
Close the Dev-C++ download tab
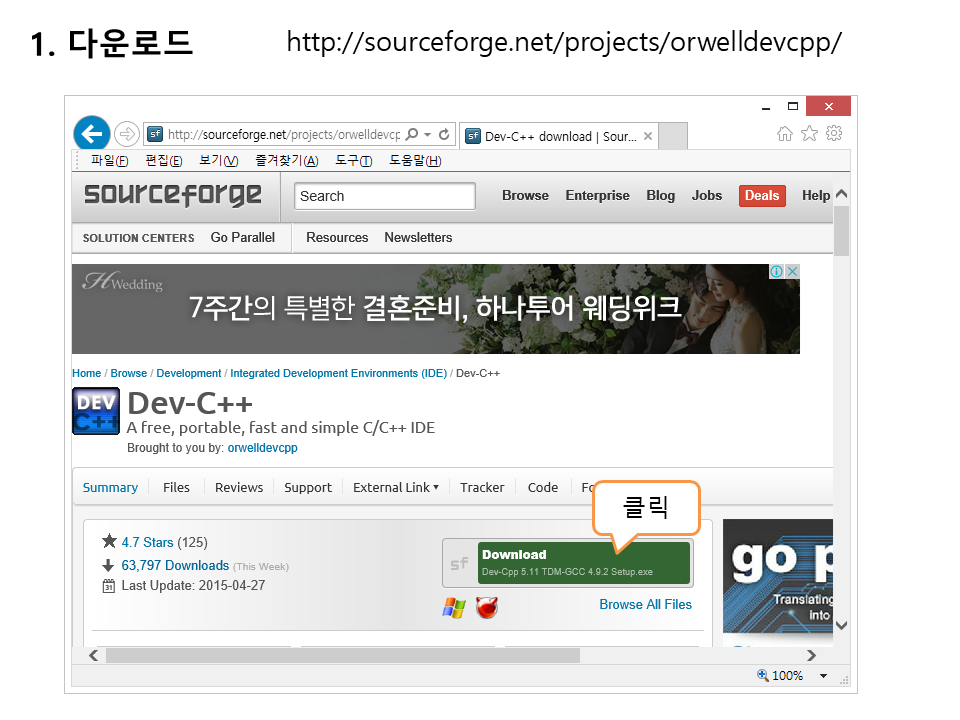pyautogui.click(x=648, y=136)
